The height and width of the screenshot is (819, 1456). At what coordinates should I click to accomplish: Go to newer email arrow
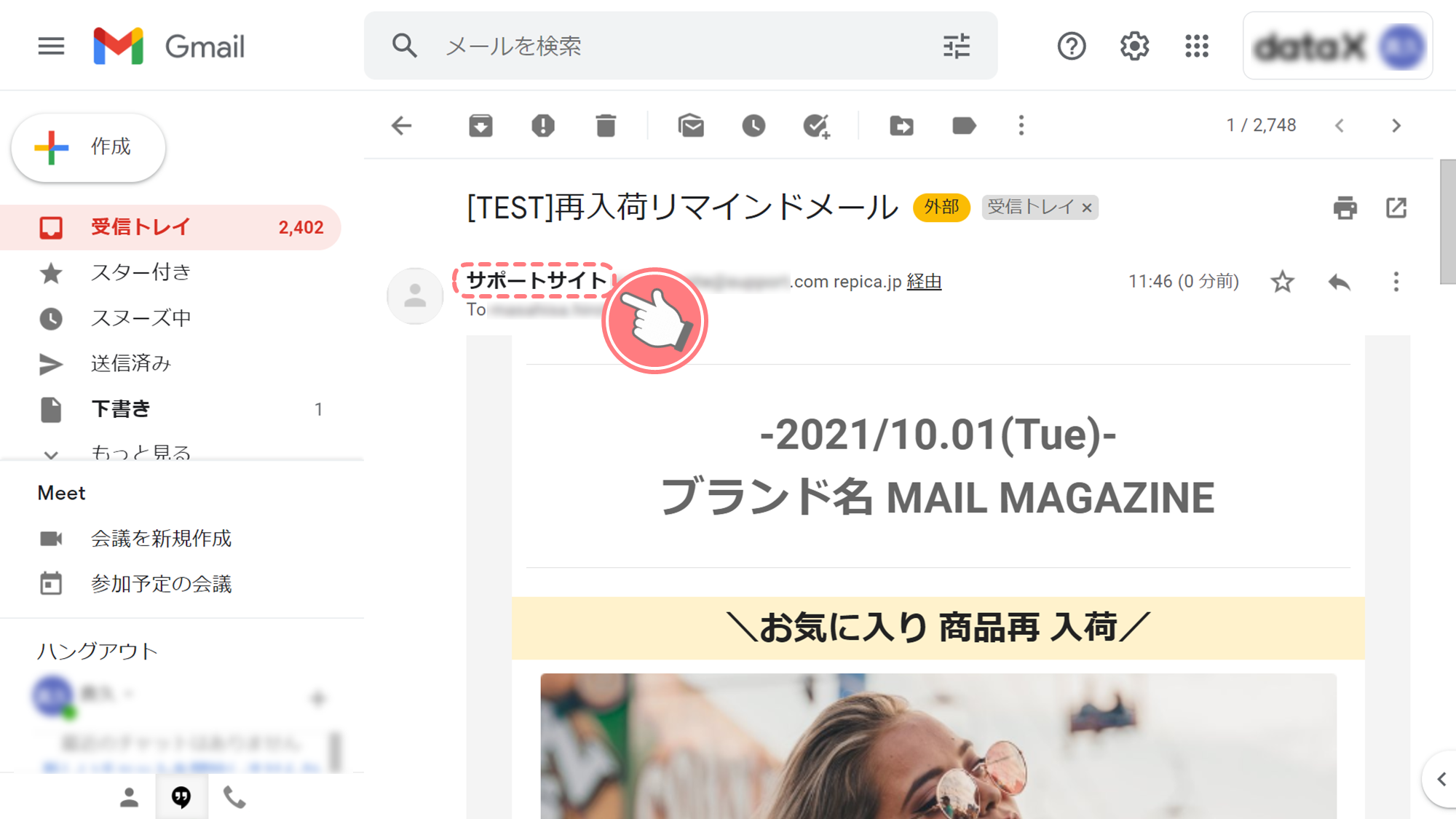[x=1340, y=125]
